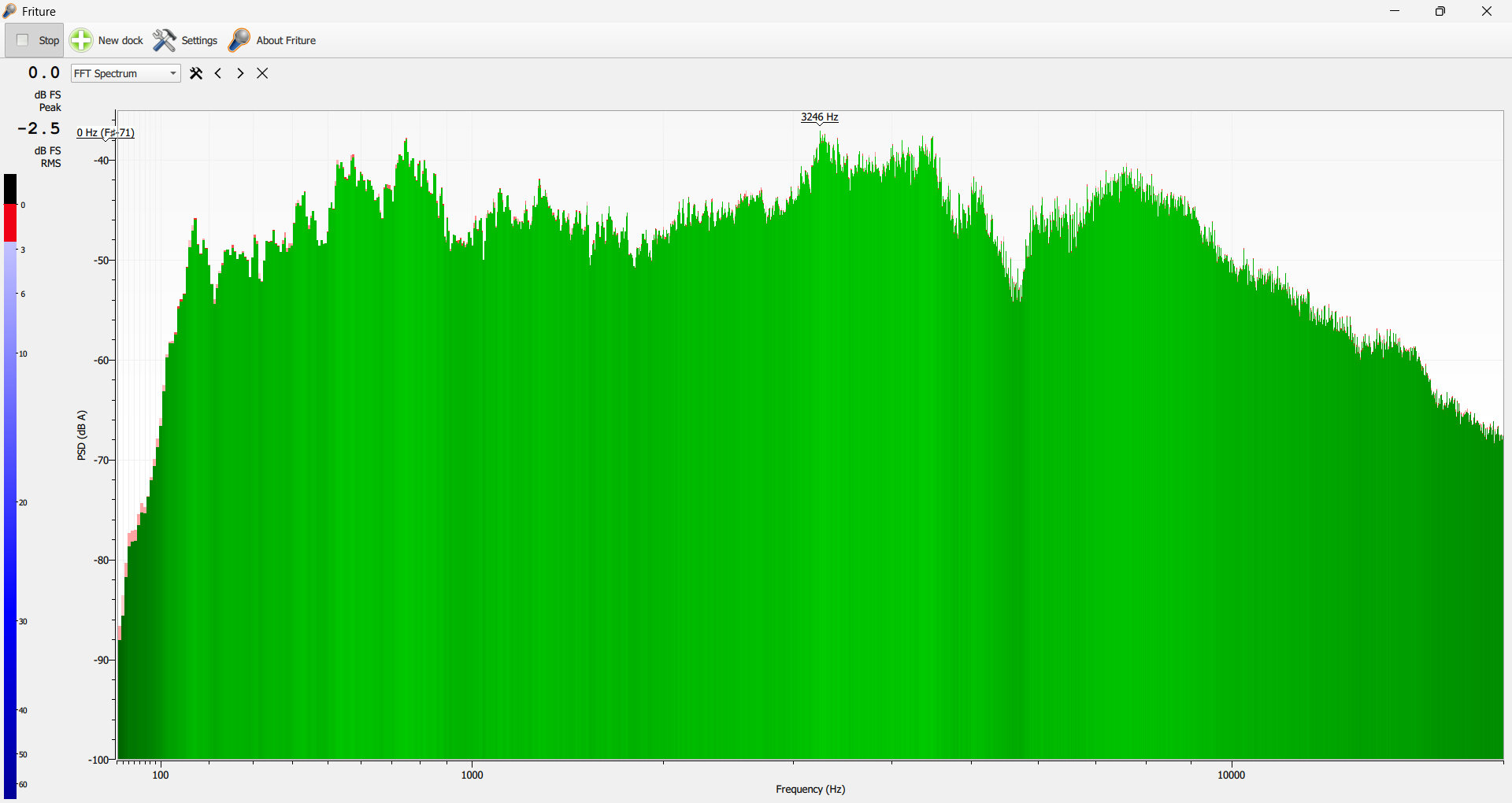1512x803 pixels.
Task: Click the red zone of the level meter
Action: [10, 223]
